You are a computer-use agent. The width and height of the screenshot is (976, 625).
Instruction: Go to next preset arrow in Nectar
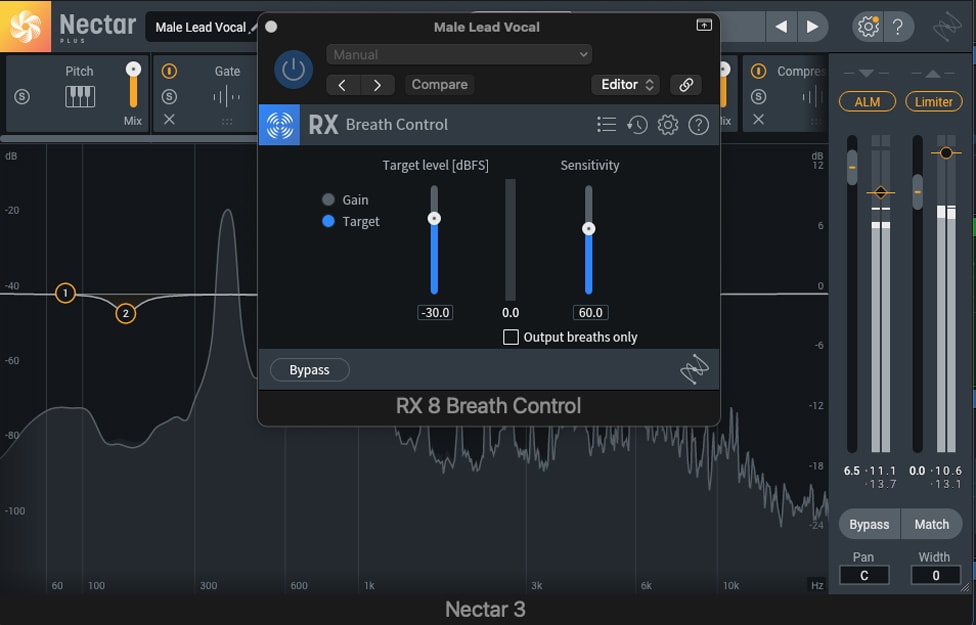pyautogui.click(x=812, y=27)
